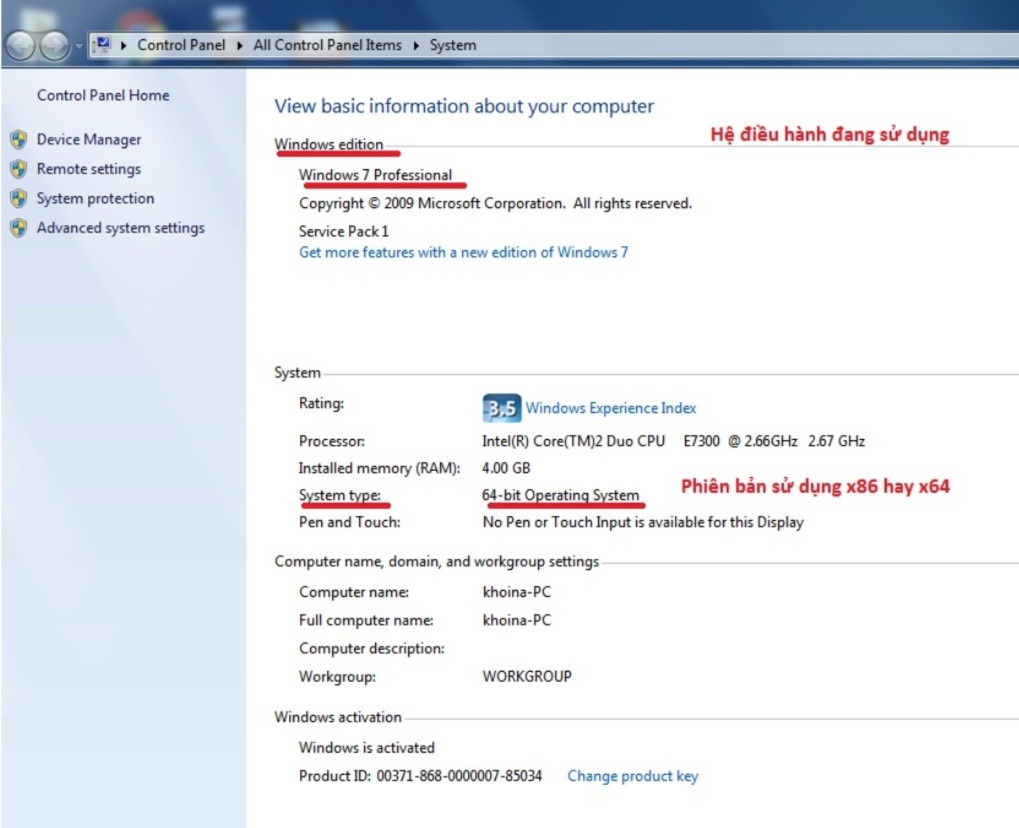Click the Copyright 2009 Microsoft Corporation text
This screenshot has width=1019, height=828.
coord(495,203)
